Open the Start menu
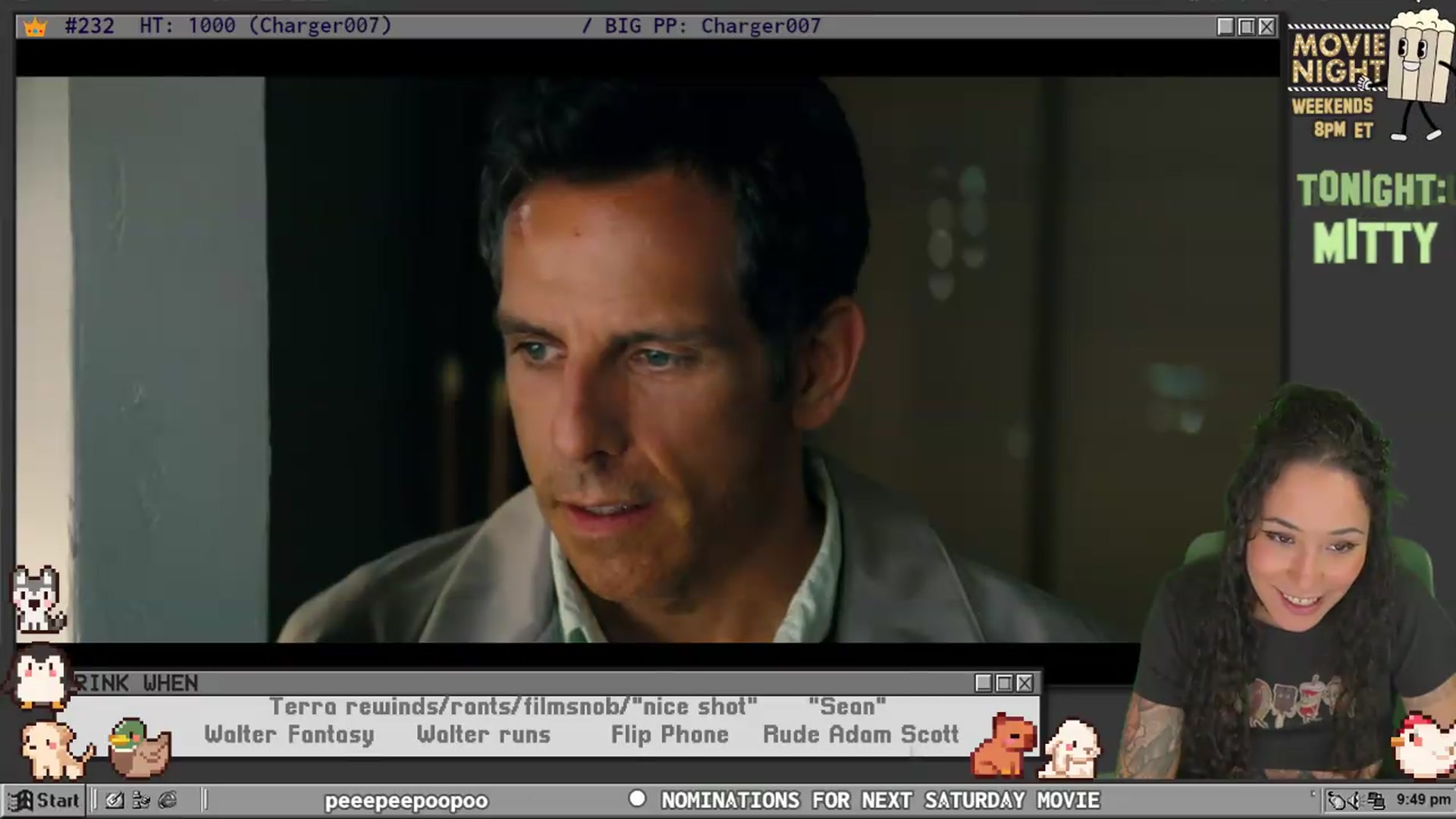The width and height of the screenshot is (1456, 819). pos(43,800)
